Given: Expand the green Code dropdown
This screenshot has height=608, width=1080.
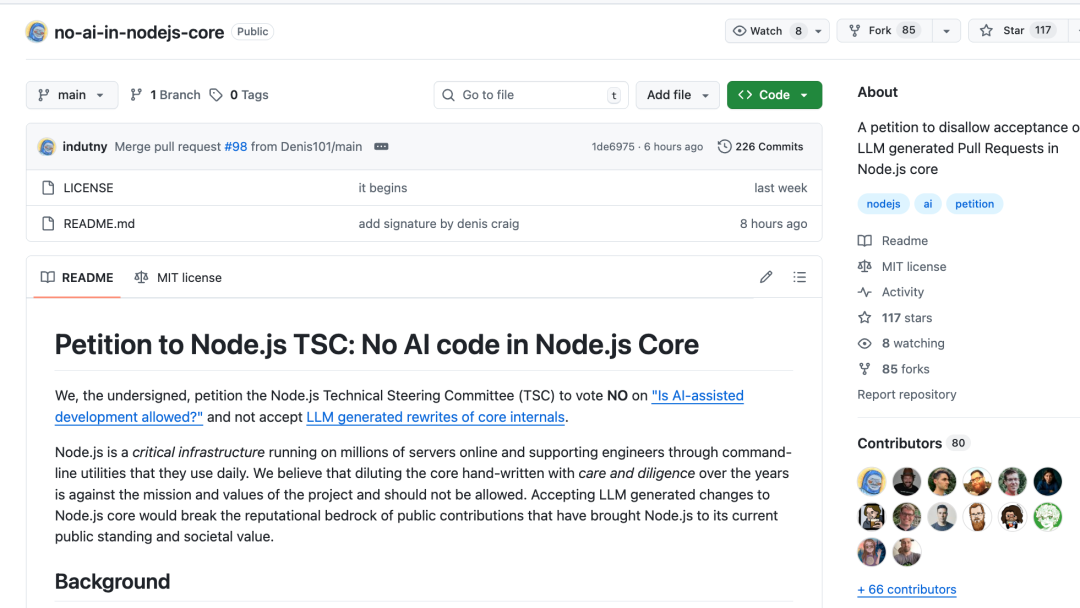Looking at the screenshot, I should 774,94.
